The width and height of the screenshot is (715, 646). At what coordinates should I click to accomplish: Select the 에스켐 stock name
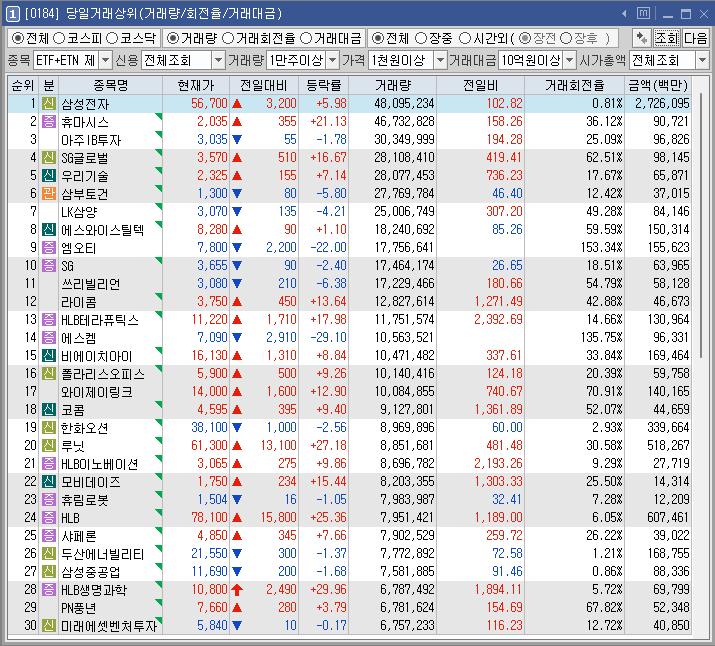(x=79, y=338)
